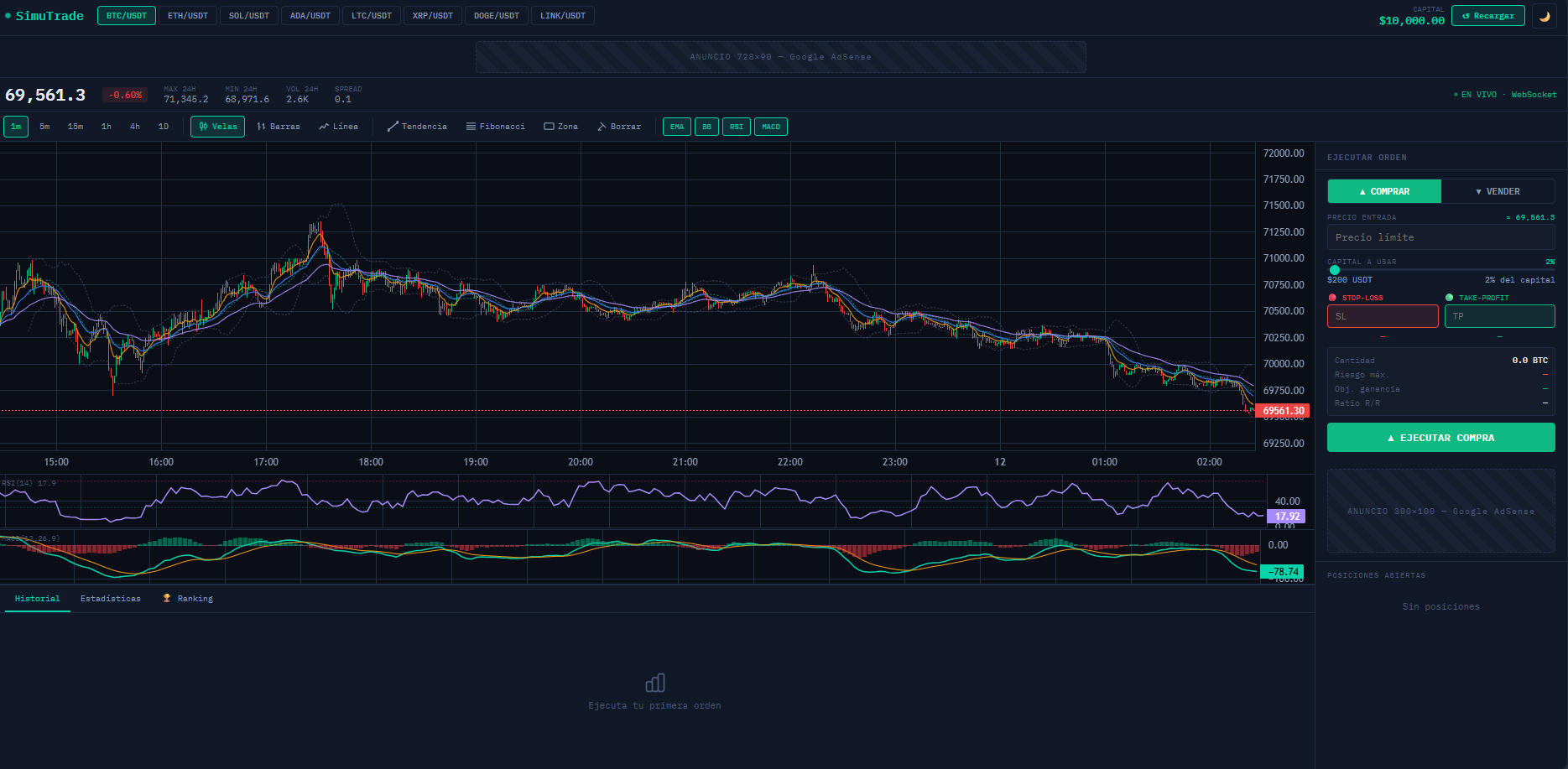Open the Fibonacci drawing tool
The height and width of the screenshot is (769, 1568).
coord(496,126)
